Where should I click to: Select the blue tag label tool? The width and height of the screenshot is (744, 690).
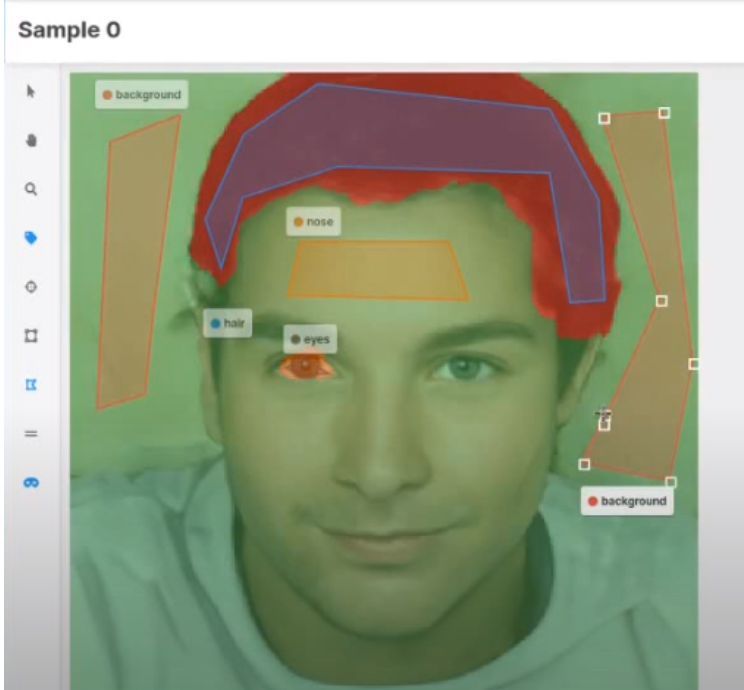pos(31,238)
